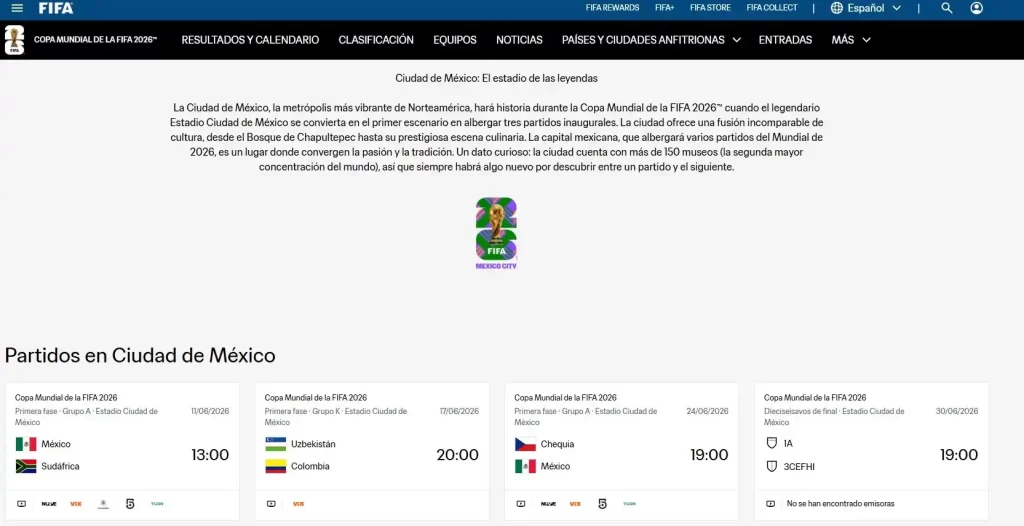
Task: Click the 3CEFHI placeholder team name
Action: pos(799,467)
